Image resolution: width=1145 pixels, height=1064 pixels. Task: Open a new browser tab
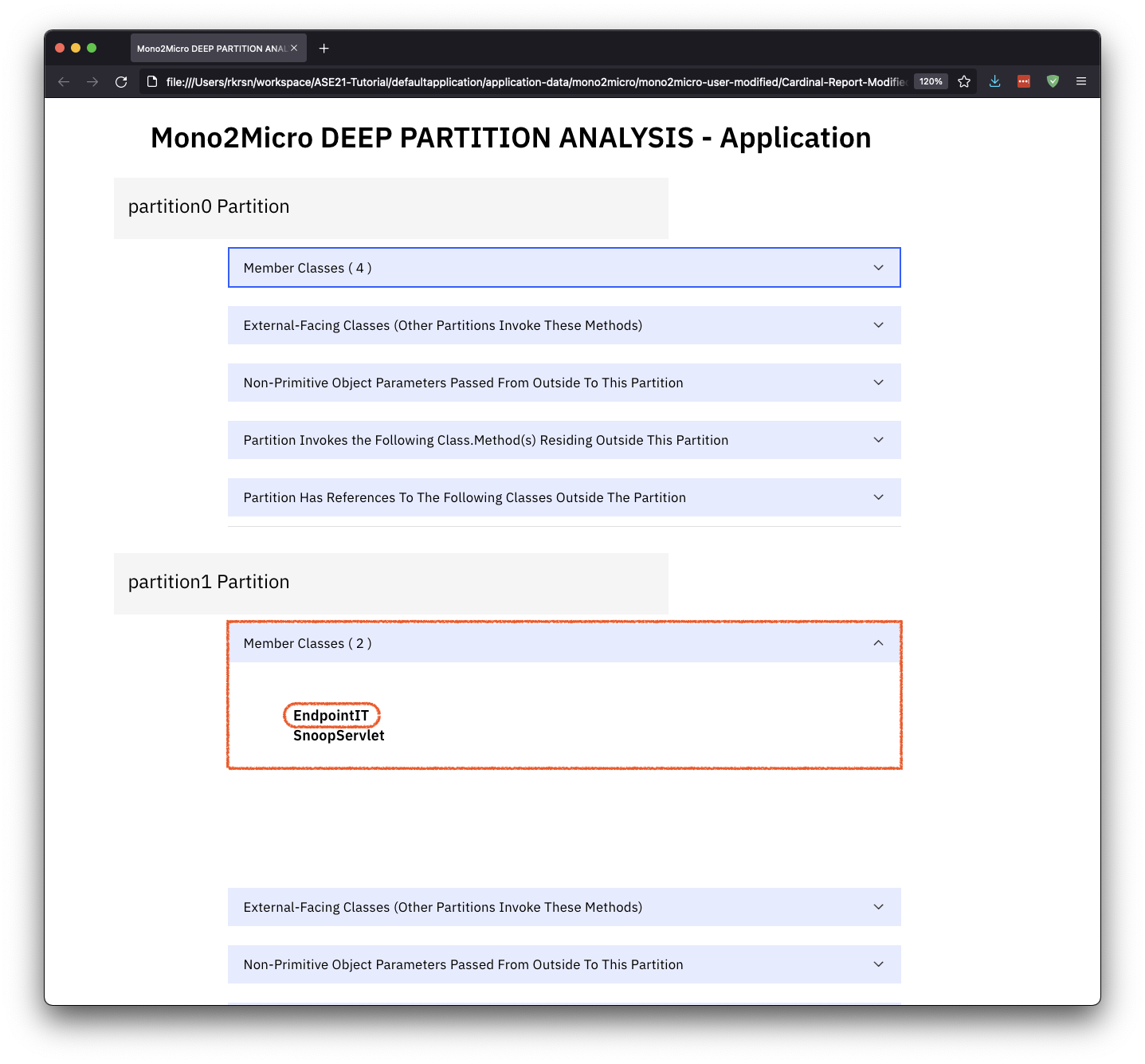(x=324, y=48)
